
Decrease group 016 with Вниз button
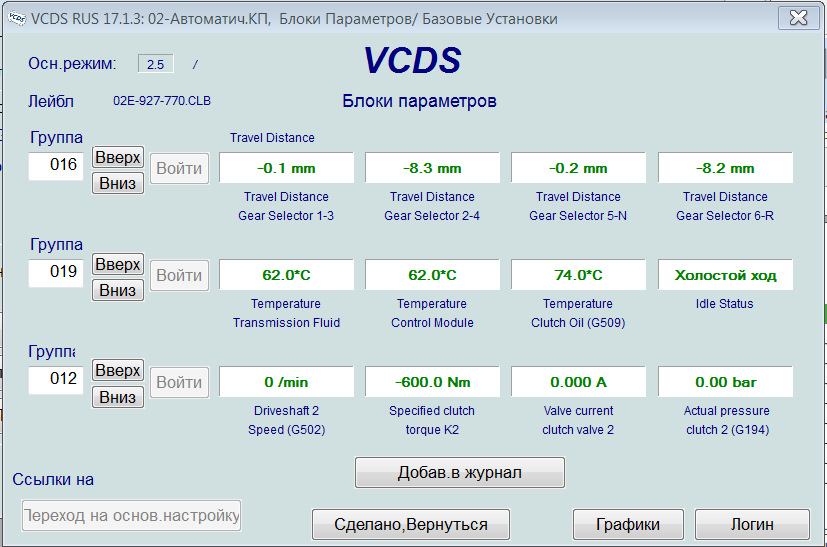coord(118,183)
